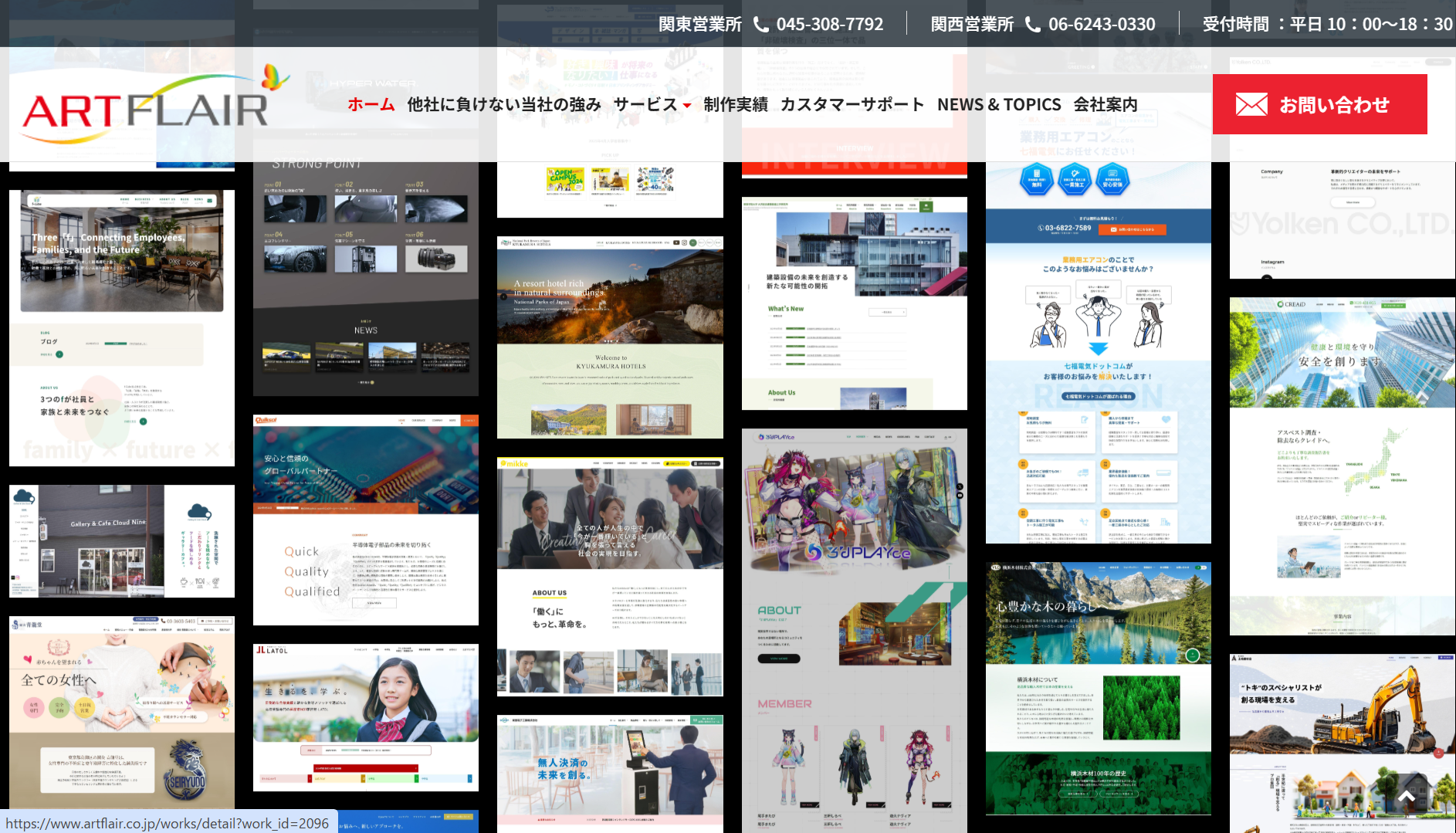Open the Kyukamura Hotels work thumbnail
The image size is (1456, 833).
pos(610,337)
